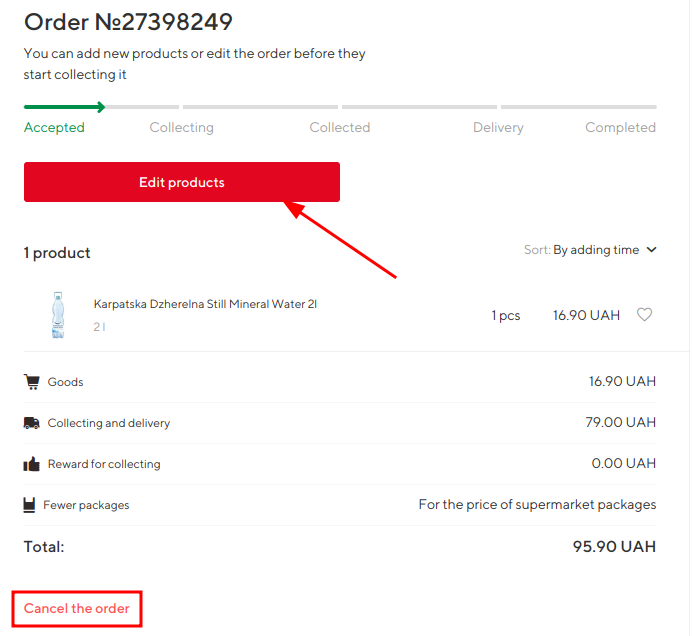Select the Collecting progress step
The image size is (692, 636).
pyautogui.click(x=181, y=128)
